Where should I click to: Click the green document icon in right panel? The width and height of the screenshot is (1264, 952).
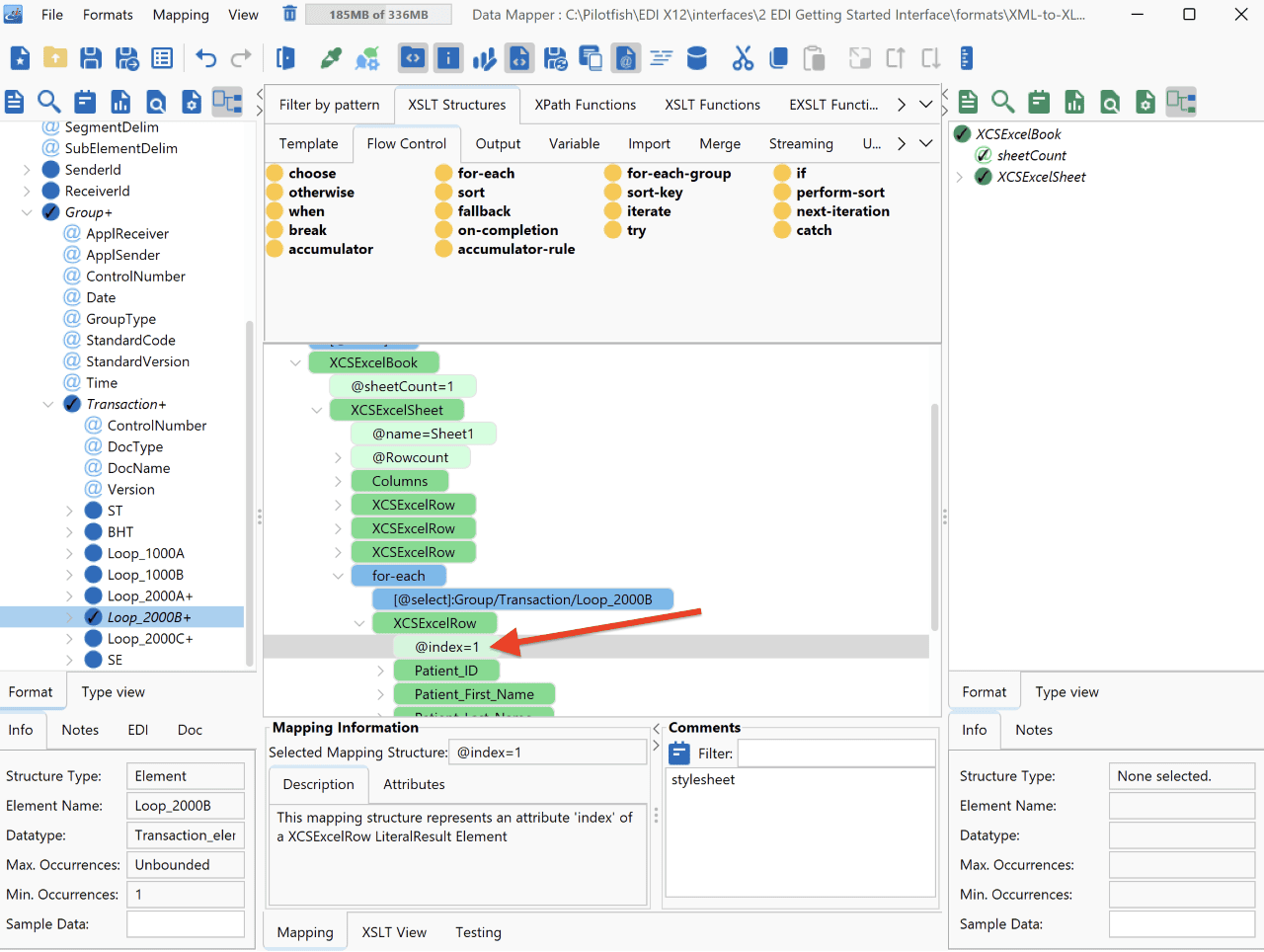[968, 102]
